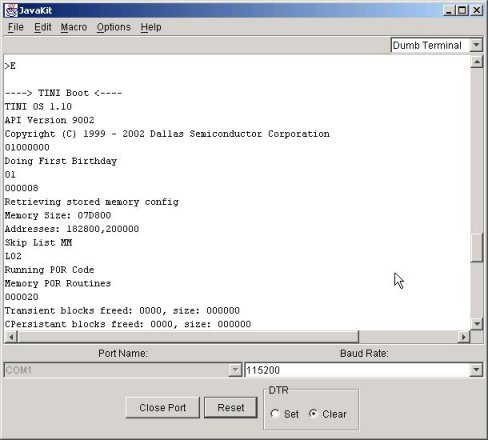Image resolution: width=488 pixels, height=440 pixels.
Task: Click the '000008' line
Action: point(21,188)
